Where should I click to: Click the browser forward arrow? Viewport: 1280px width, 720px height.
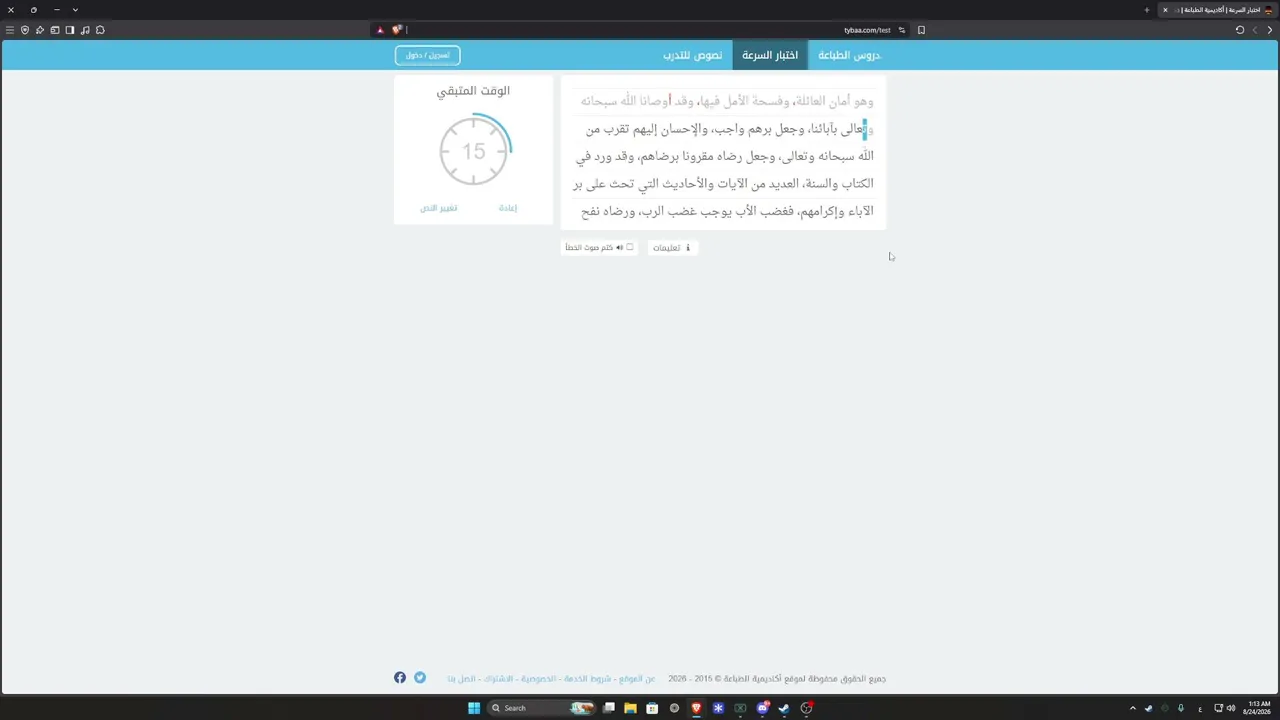coord(1255,30)
